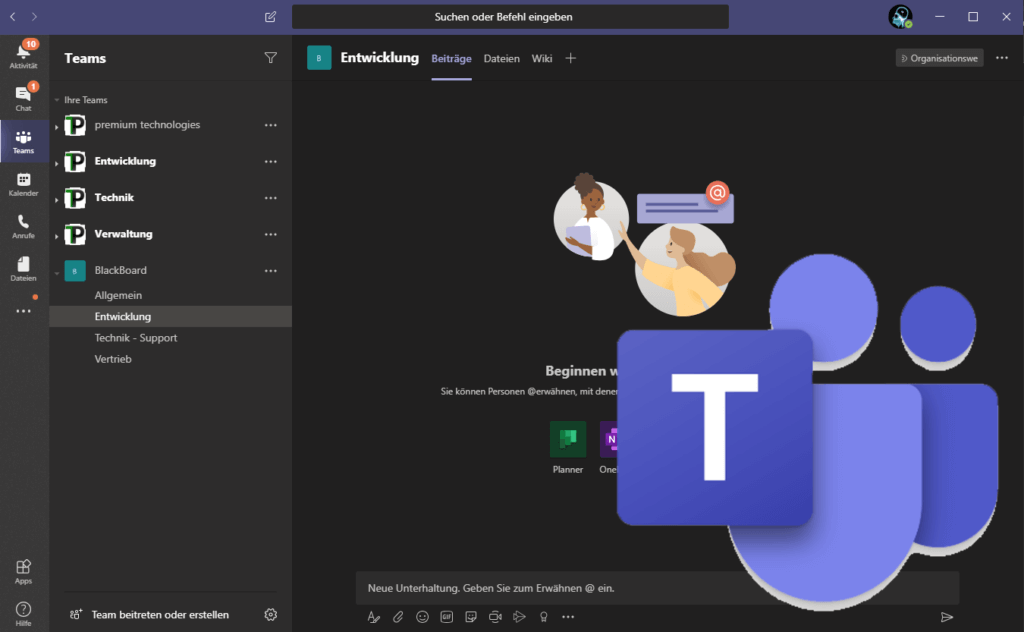Open the Kalender view
The image size is (1024, 632).
[24, 183]
